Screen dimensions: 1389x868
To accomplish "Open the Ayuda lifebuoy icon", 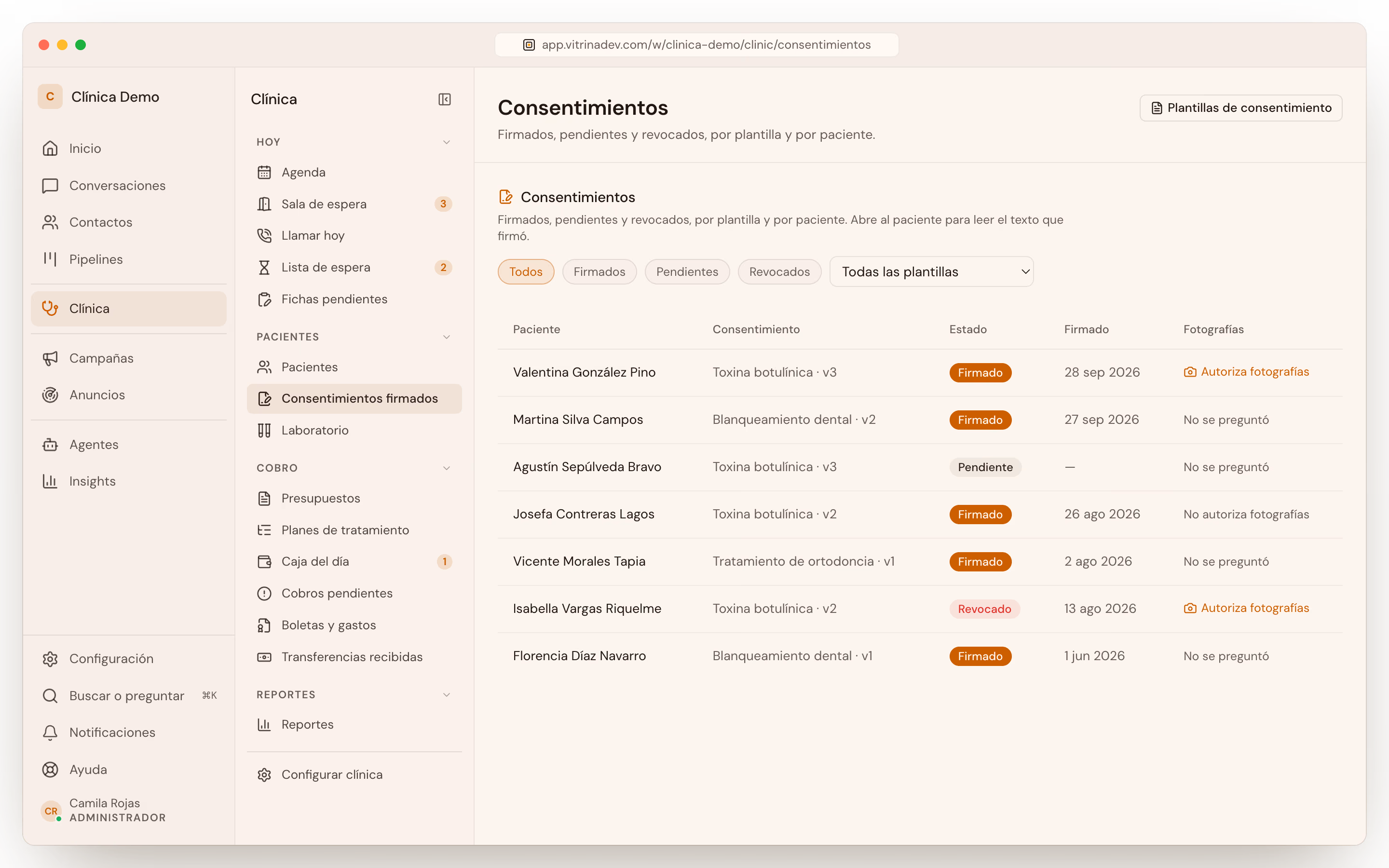I will [50, 769].
